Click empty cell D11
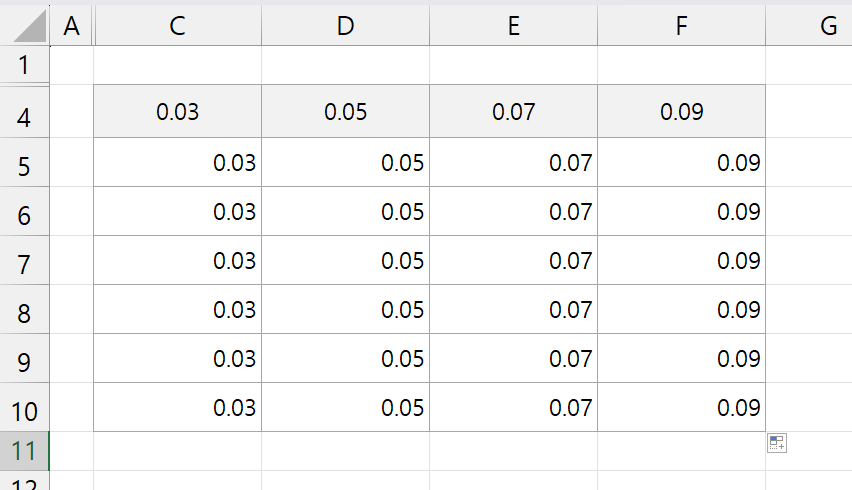This screenshot has height=490, width=852. coord(346,451)
